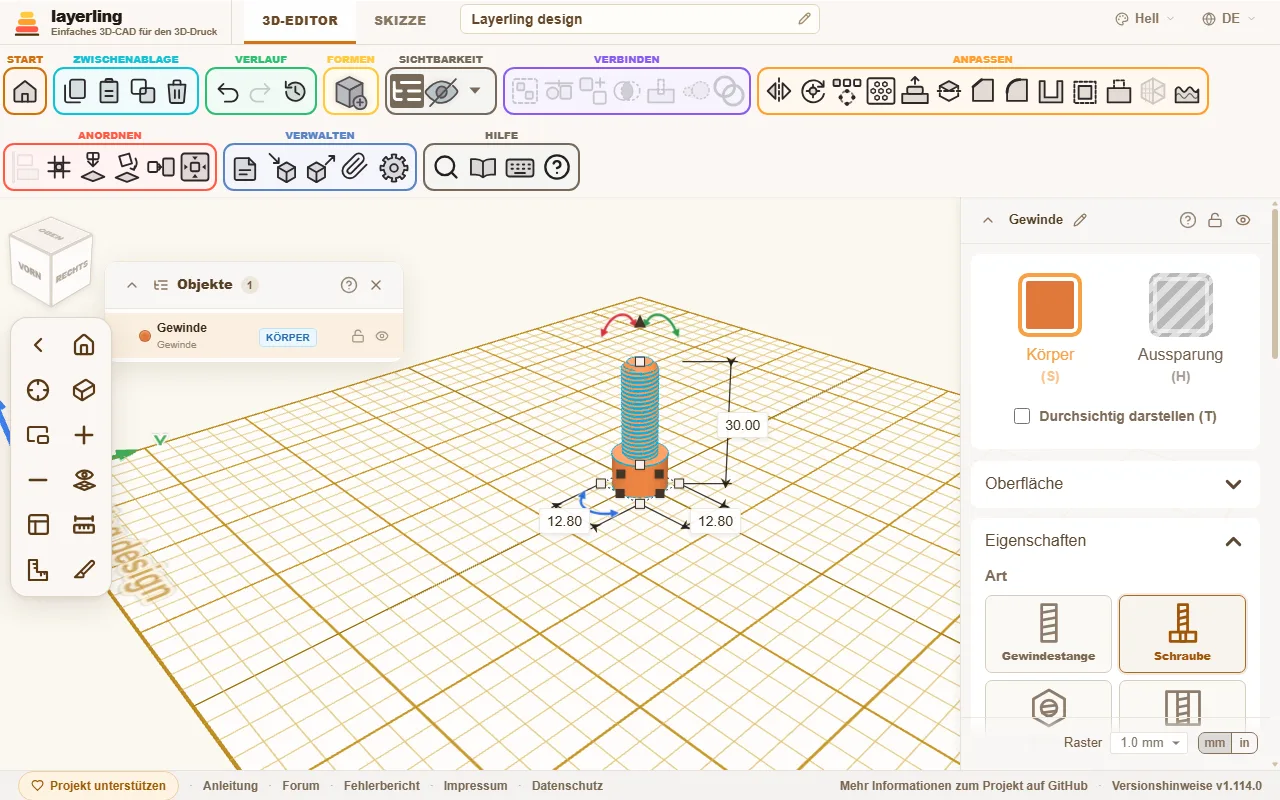Click the keyboard shortcuts icon in Hilfe

(x=520, y=167)
